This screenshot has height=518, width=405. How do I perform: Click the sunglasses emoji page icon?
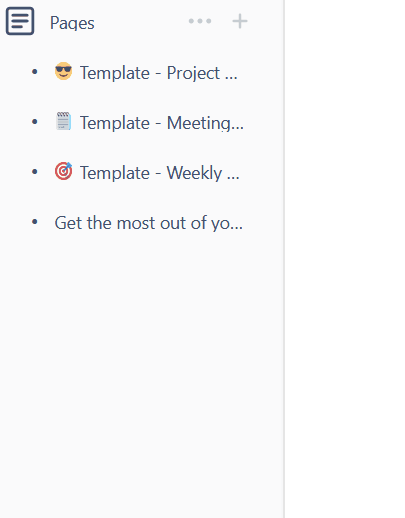click(x=63, y=71)
